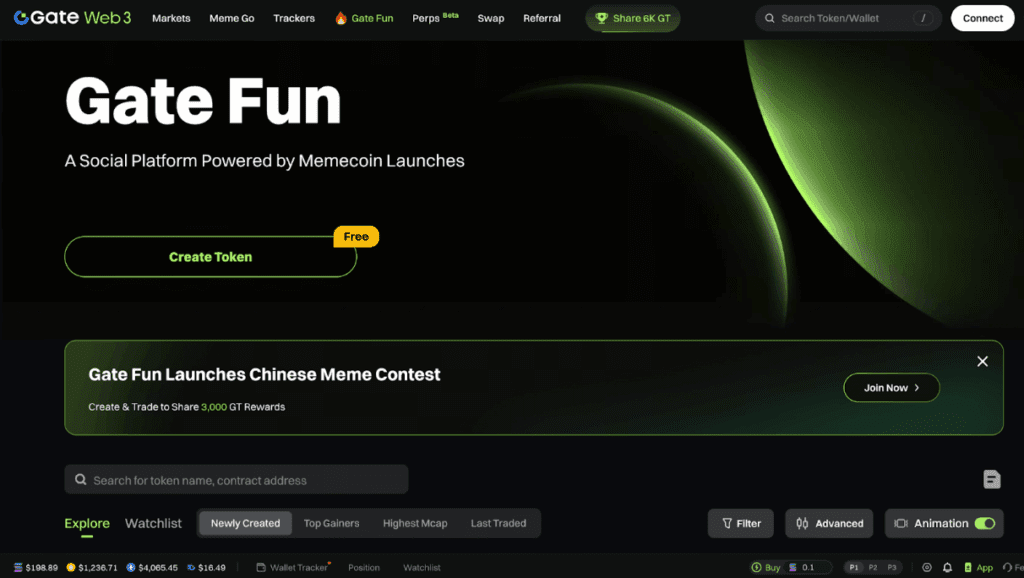Click the Gate Web3 logo
This screenshot has width=1024, height=578.
tap(72, 18)
